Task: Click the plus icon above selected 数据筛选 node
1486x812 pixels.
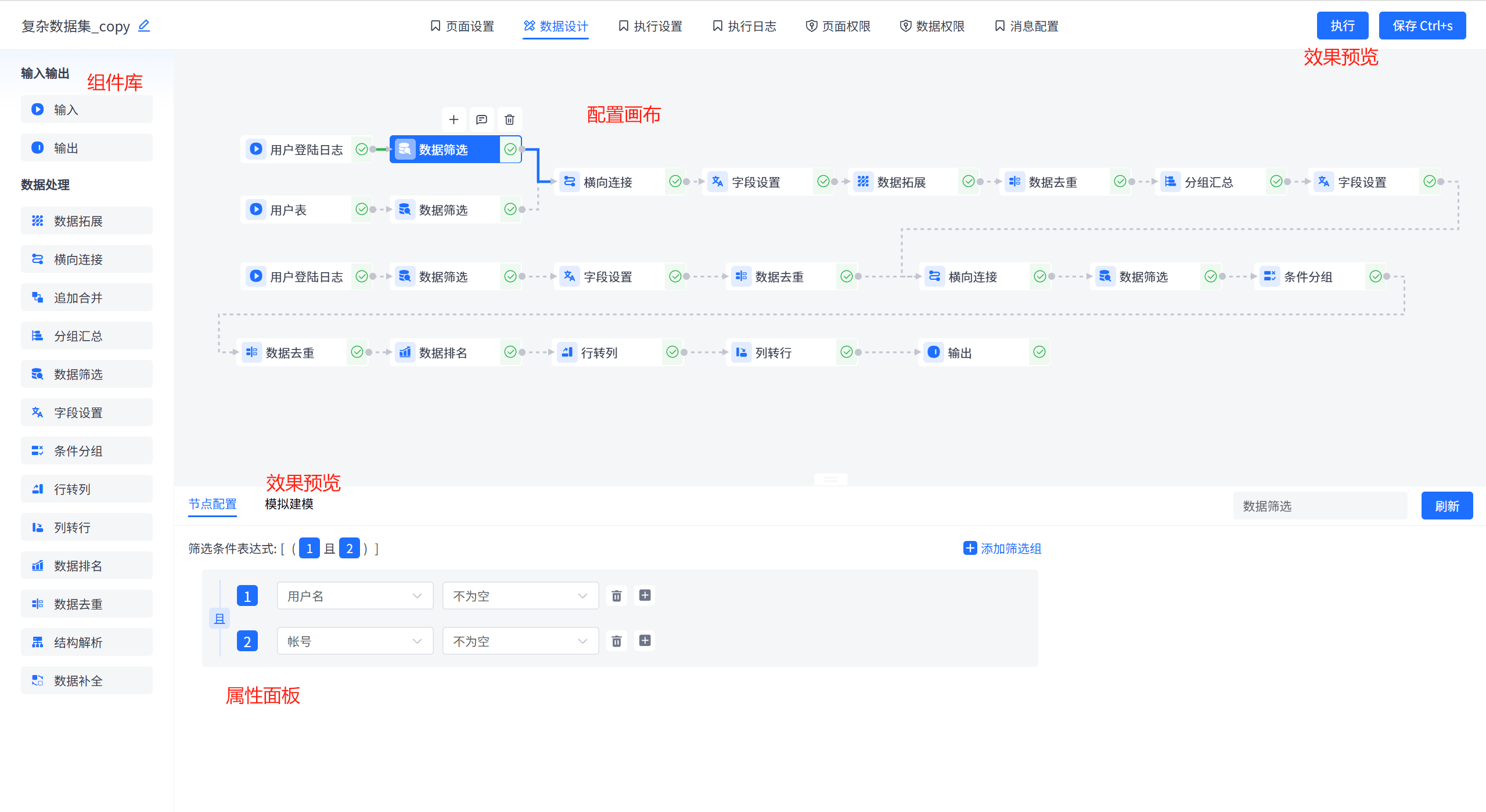Action: (x=454, y=120)
